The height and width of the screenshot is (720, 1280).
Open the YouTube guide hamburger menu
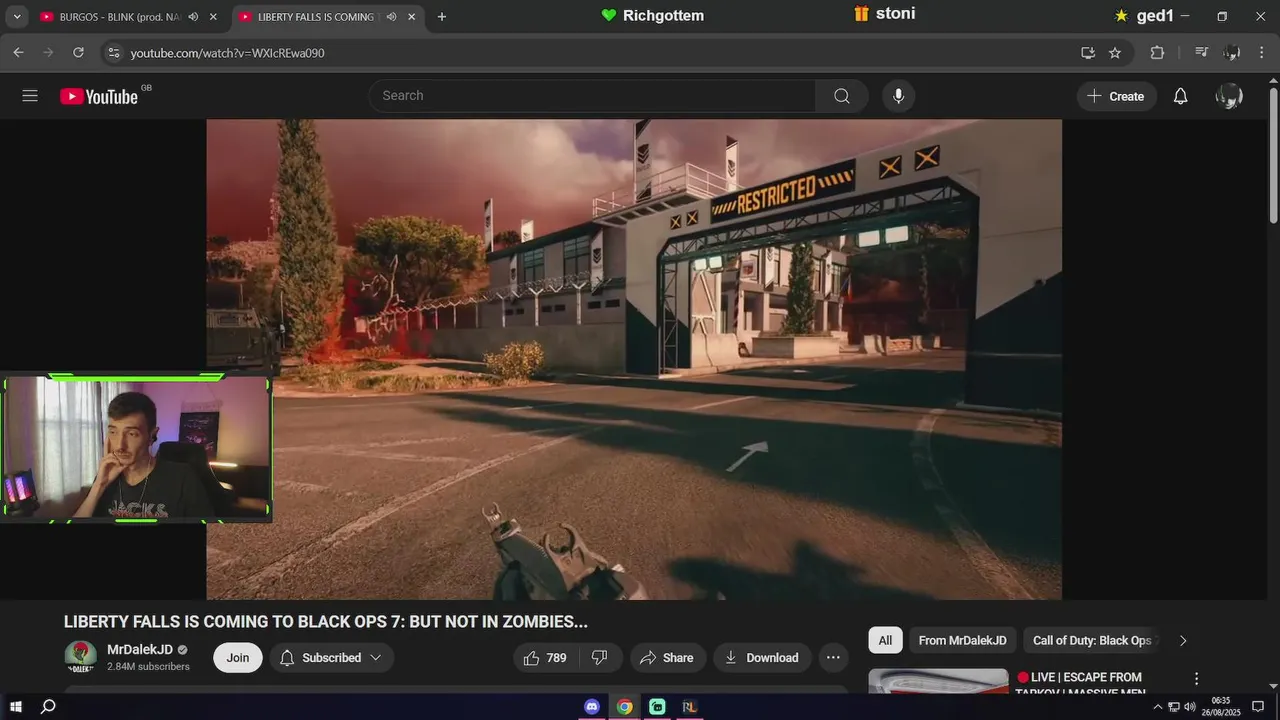pyautogui.click(x=30, y=96)
